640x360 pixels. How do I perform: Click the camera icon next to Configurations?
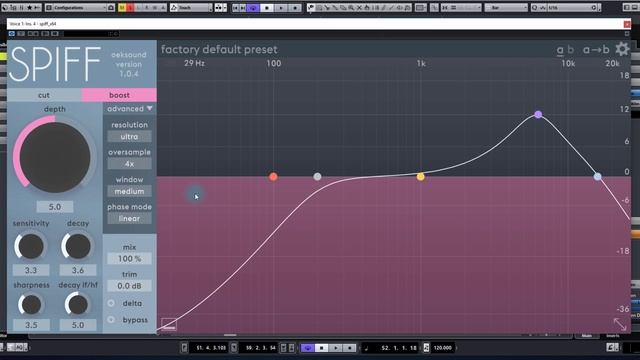coord(111,8)
